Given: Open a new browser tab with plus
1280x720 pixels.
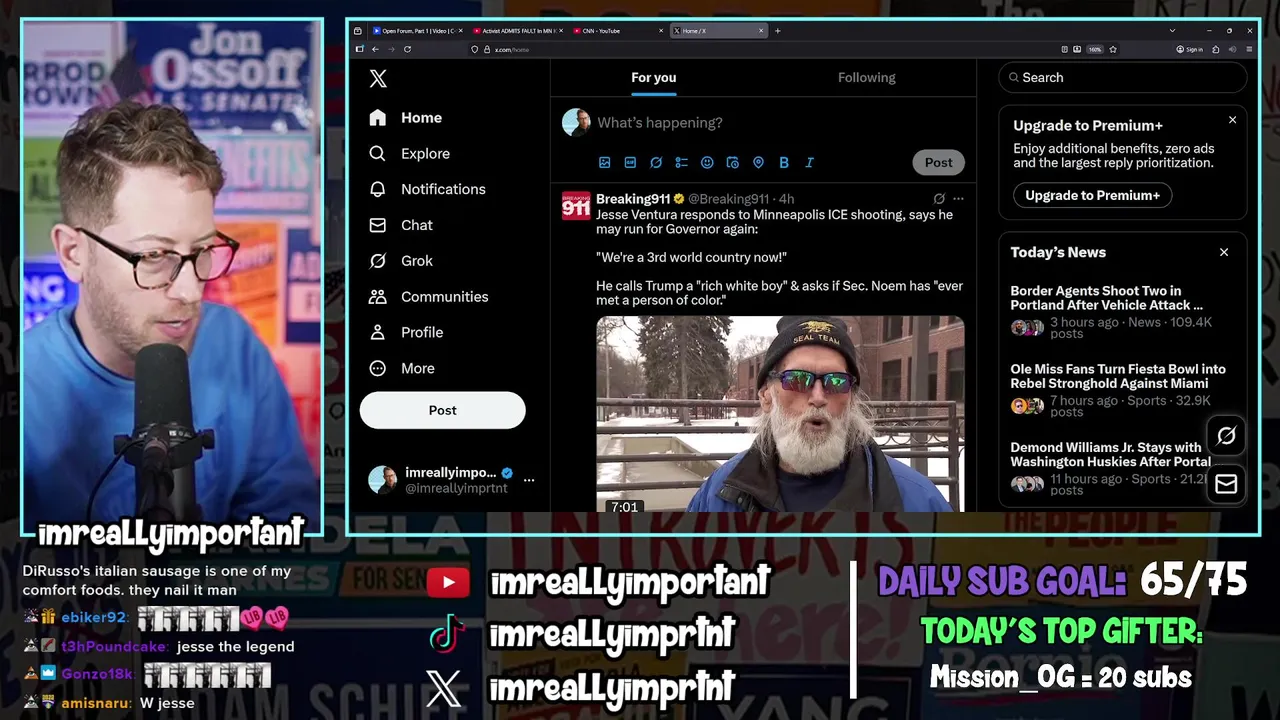Looking at the screenshot, I should 778,31.
